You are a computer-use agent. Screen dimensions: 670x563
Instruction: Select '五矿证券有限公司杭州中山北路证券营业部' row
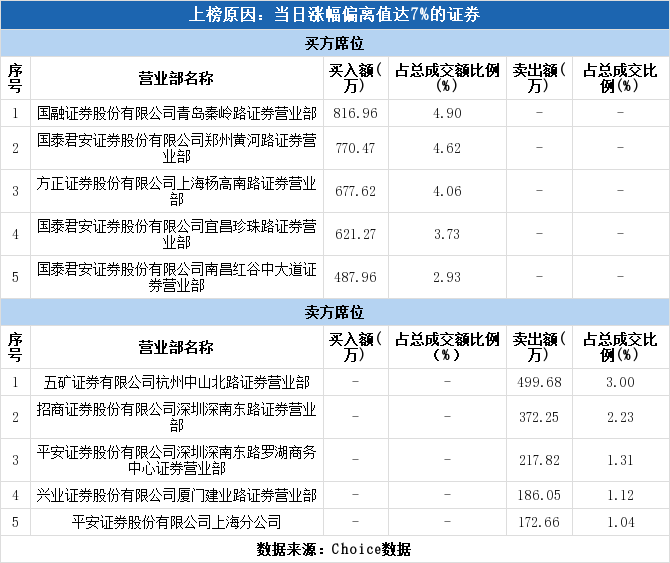coord(335,382)
